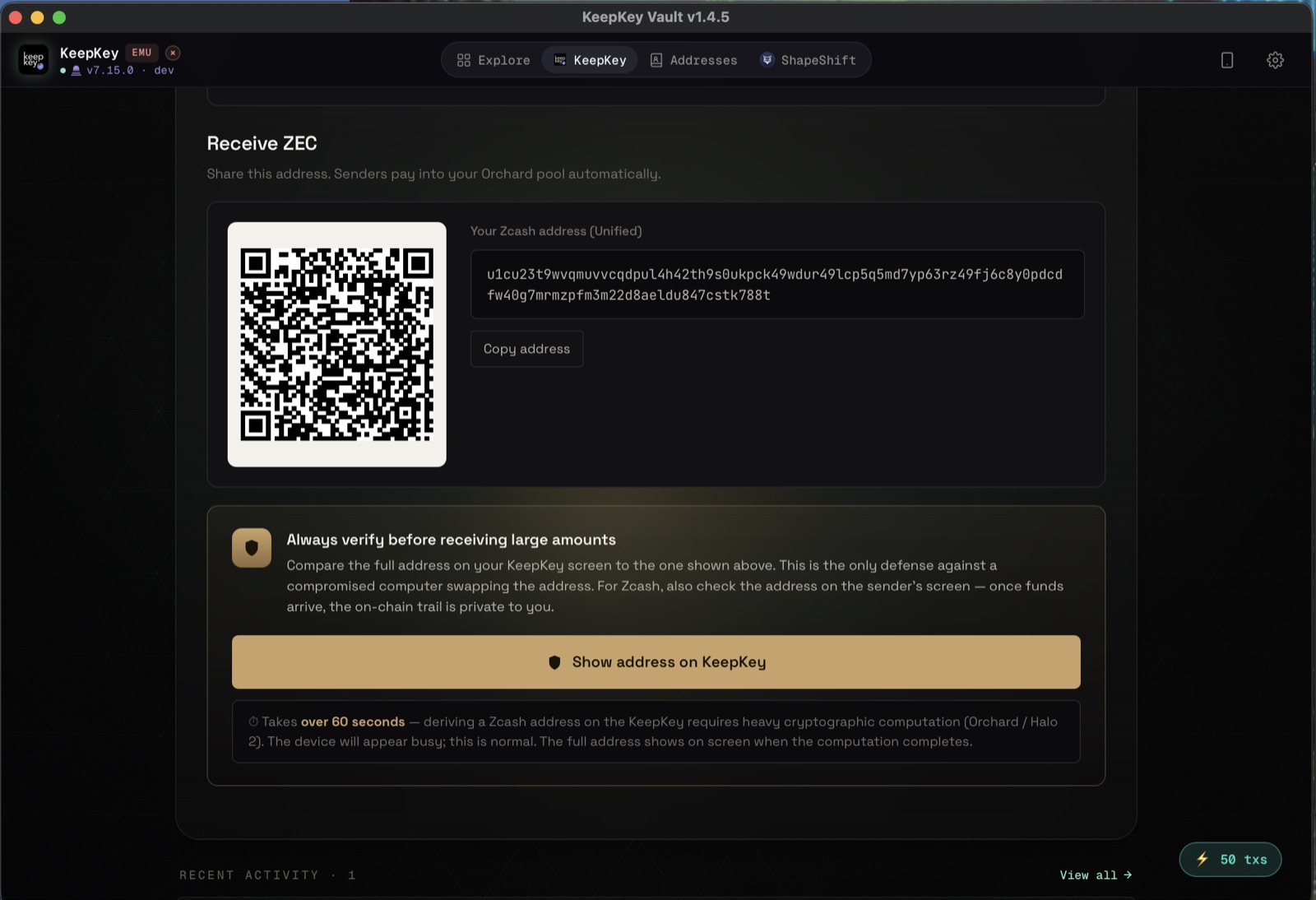Select the unified Zcash address text box
Viewport: 1316px width, 900px height.
[777, 285]
